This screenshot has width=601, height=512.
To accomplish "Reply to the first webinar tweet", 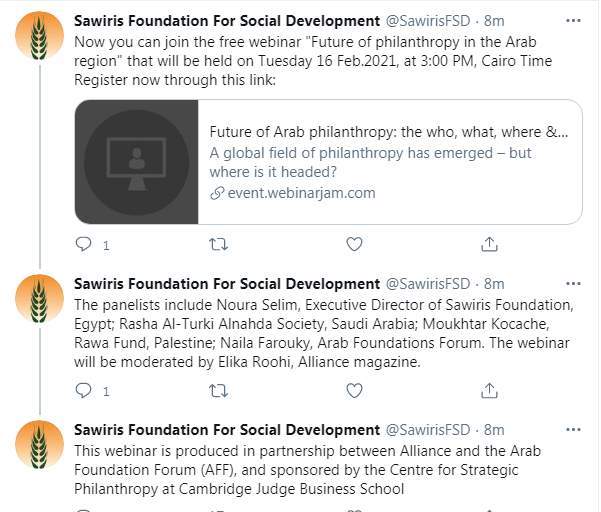I will pyautogui.click(x=84, y=244).
